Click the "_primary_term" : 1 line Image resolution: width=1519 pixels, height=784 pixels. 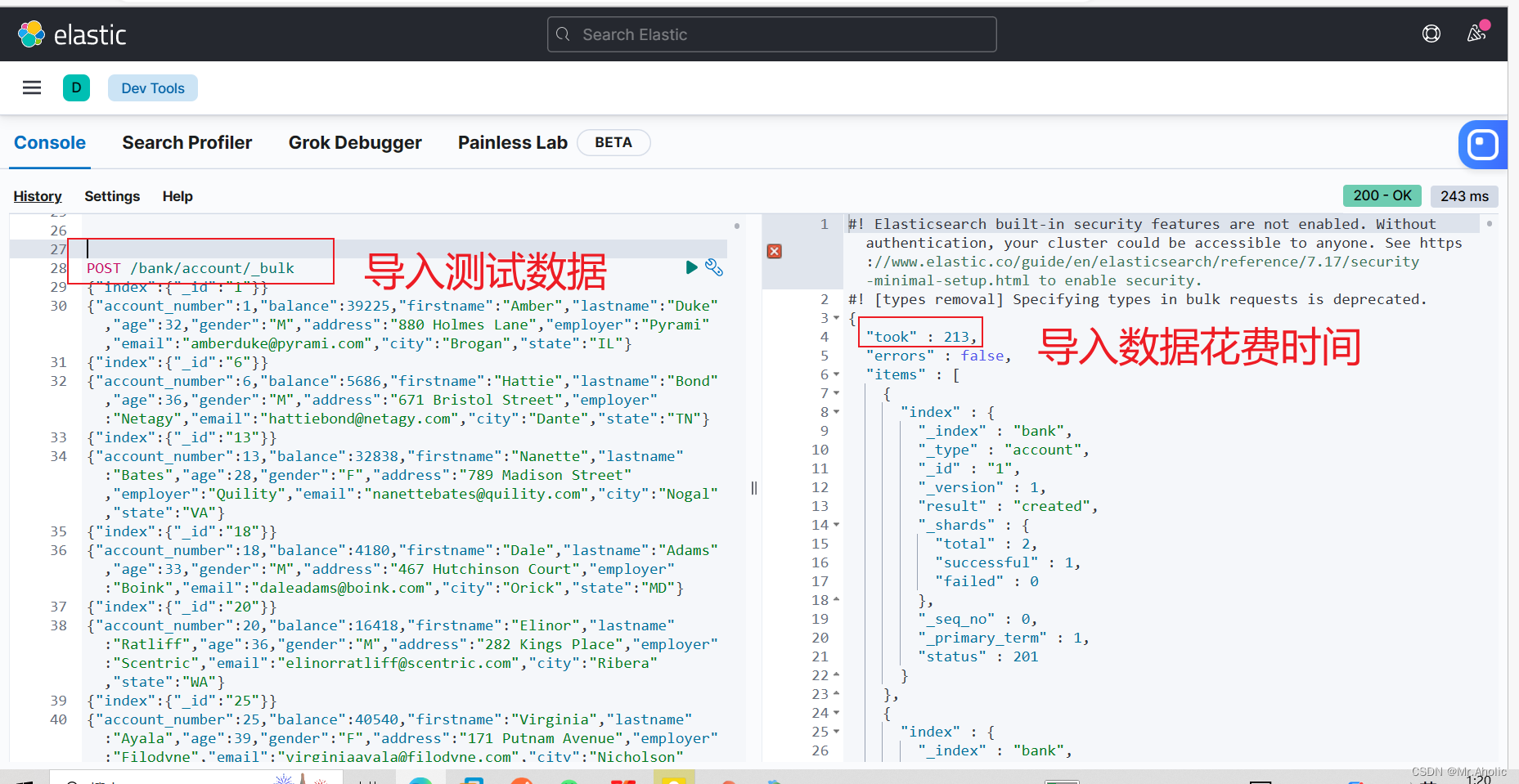point(1004,638)
